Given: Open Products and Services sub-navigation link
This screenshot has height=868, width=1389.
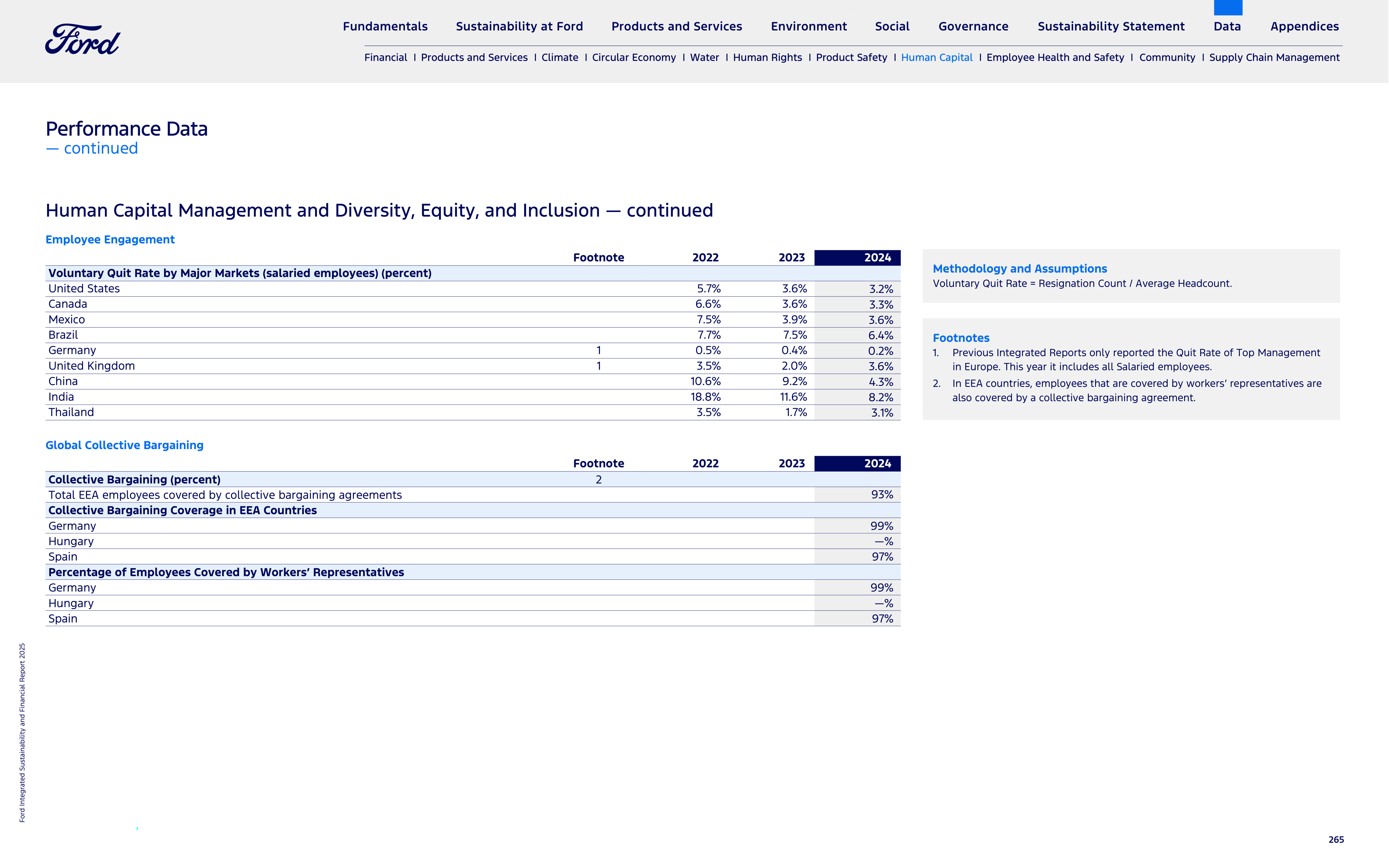Looking at the screenshot, I should click(x=474, y=58).
